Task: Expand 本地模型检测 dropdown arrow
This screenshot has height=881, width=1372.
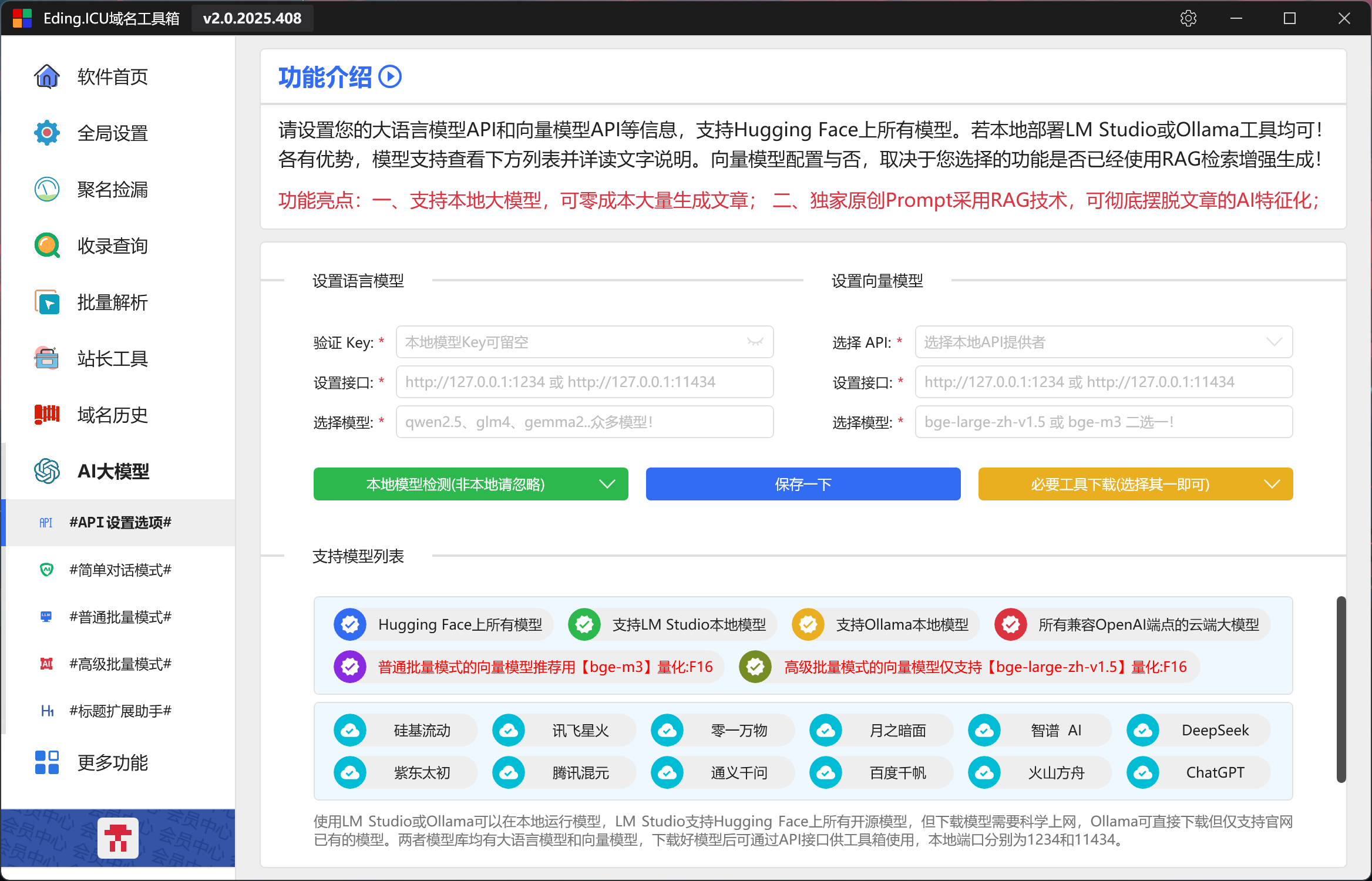Action: (x=607, y=484)
